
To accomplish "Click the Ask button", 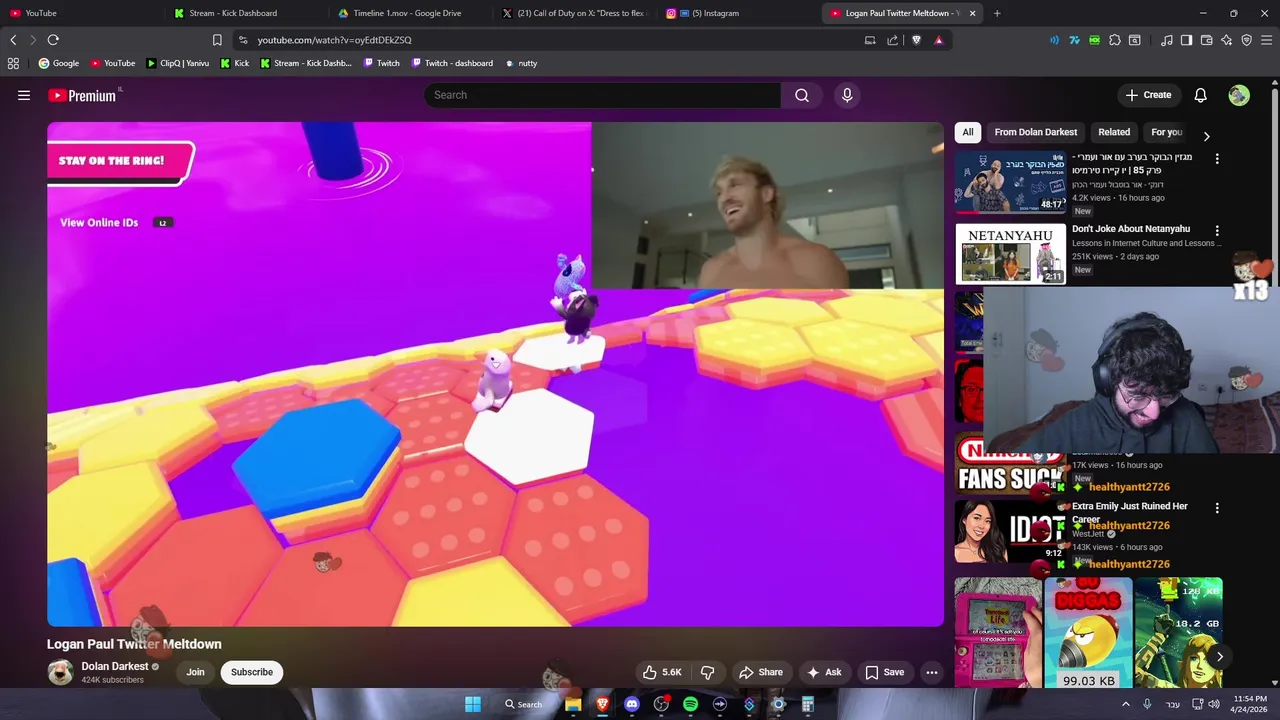I will [x=824, y=672].
